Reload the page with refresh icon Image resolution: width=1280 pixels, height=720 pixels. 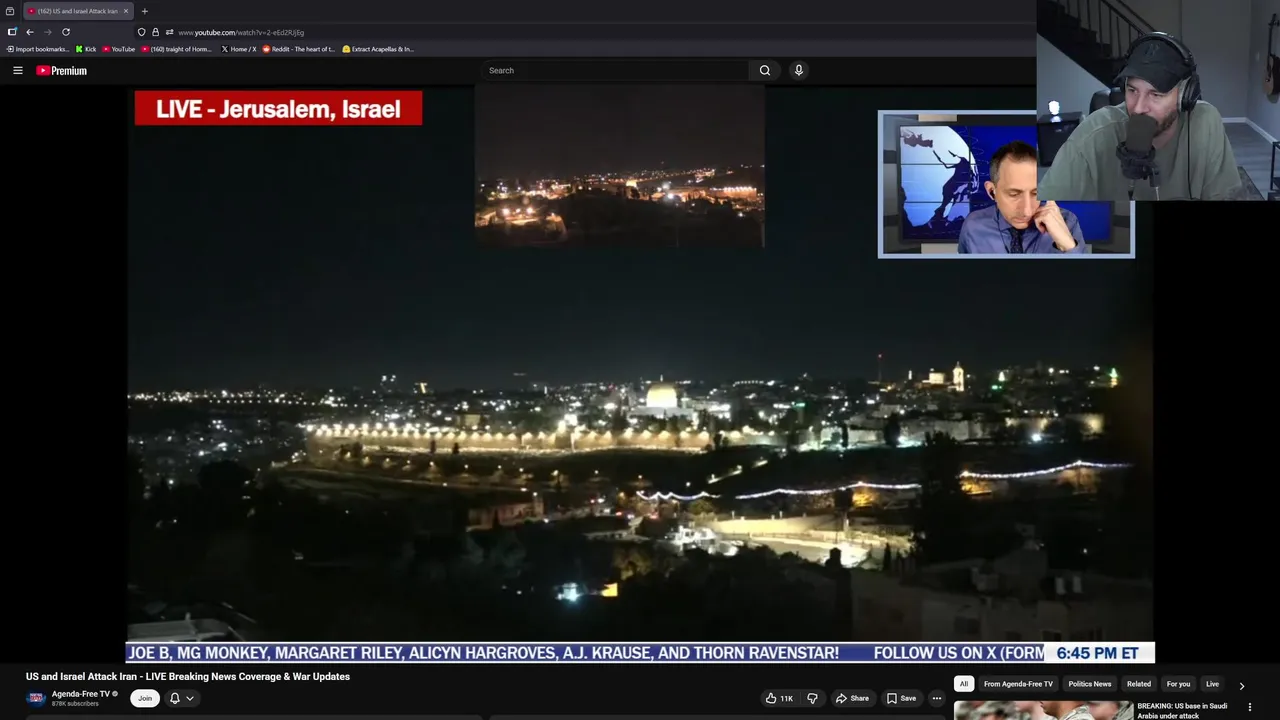66,32
